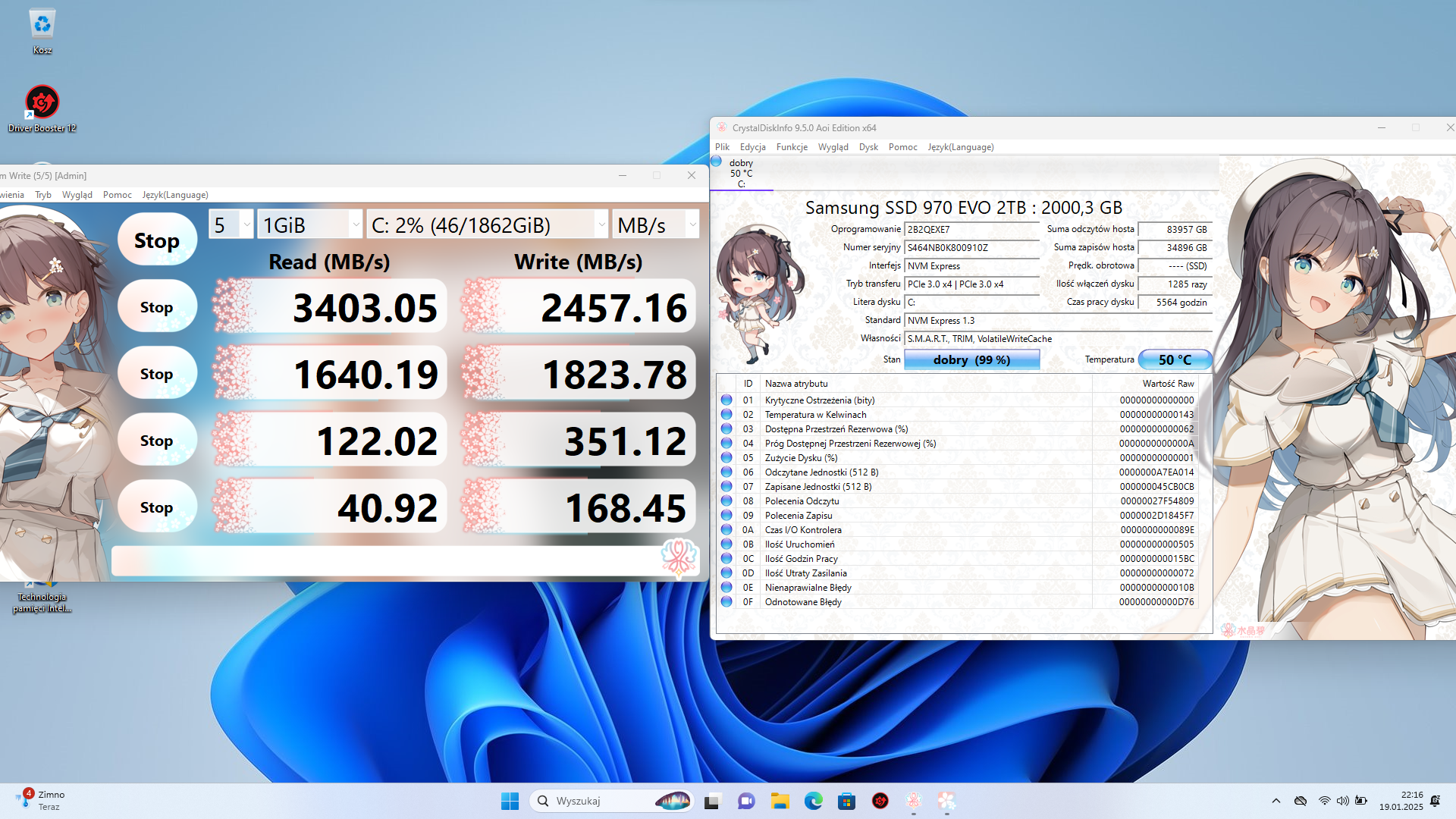Open the unit dropdown showing MB/s
This screenshot has height=819, width=1456.
pyautogui.click(x=656, y=224)
